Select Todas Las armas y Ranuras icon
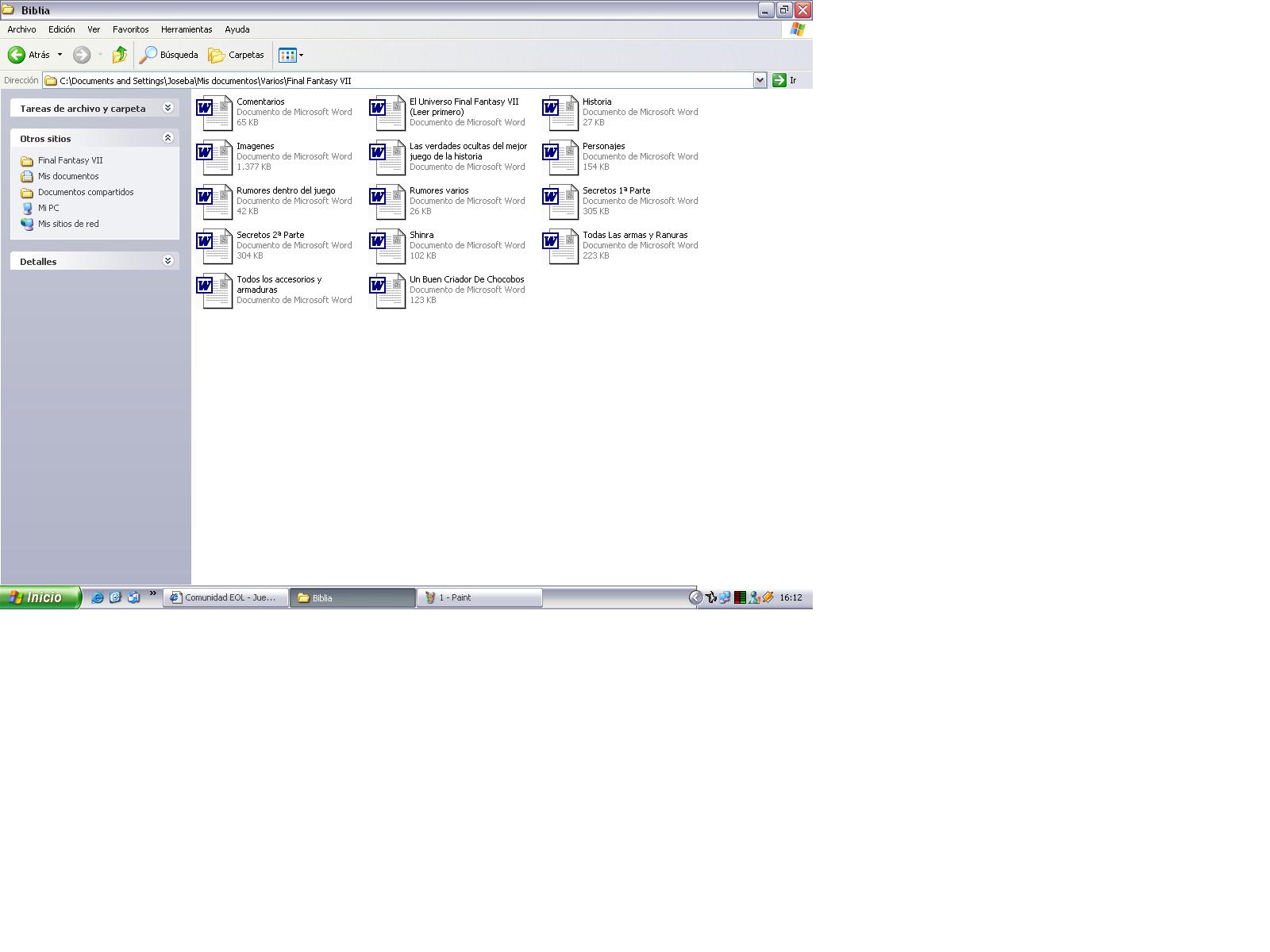1270x952 pixels. (560, 247)
